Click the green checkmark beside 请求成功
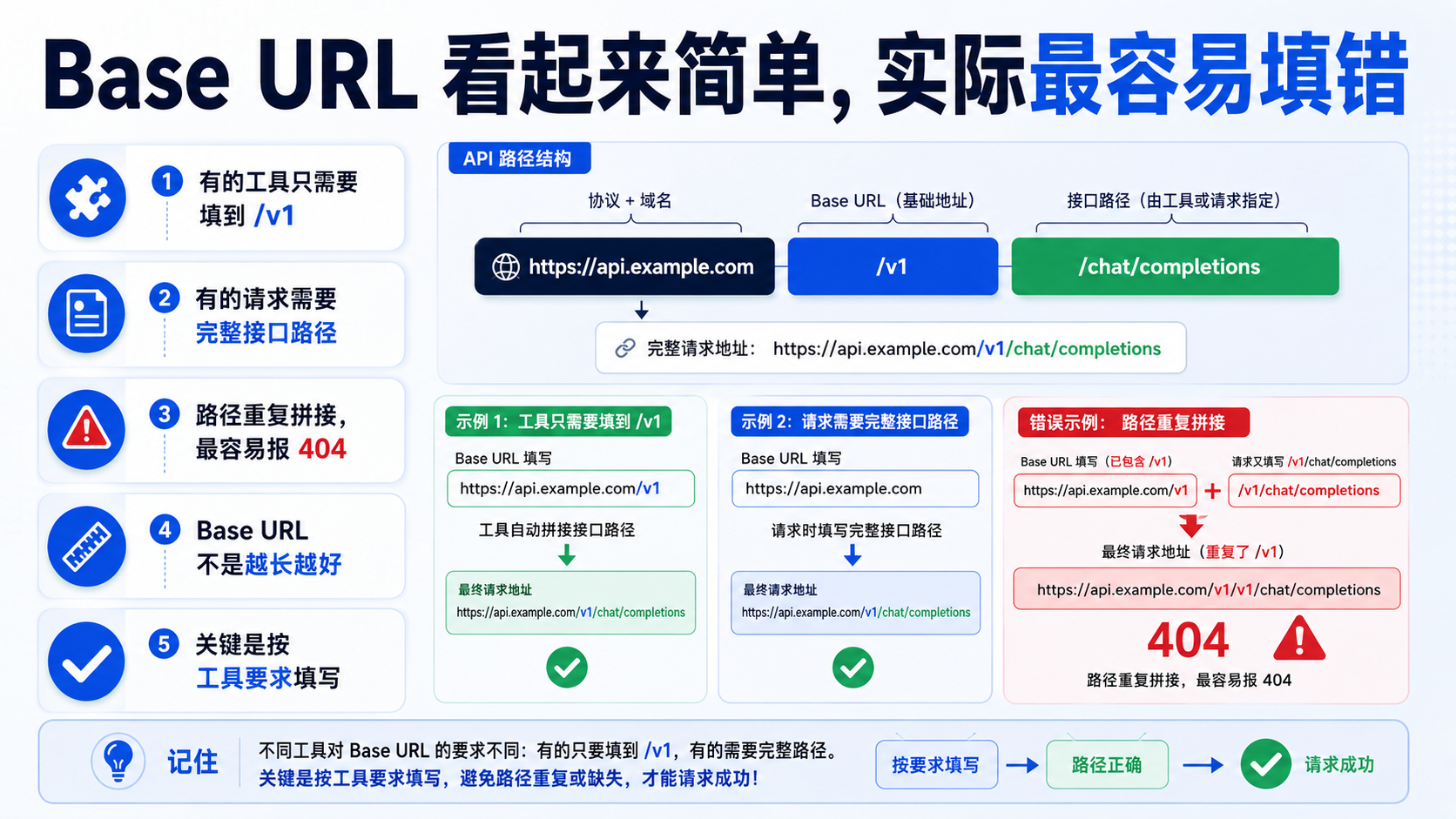The width and height of the screenshot is (1456, 819). click(1265, 764)
